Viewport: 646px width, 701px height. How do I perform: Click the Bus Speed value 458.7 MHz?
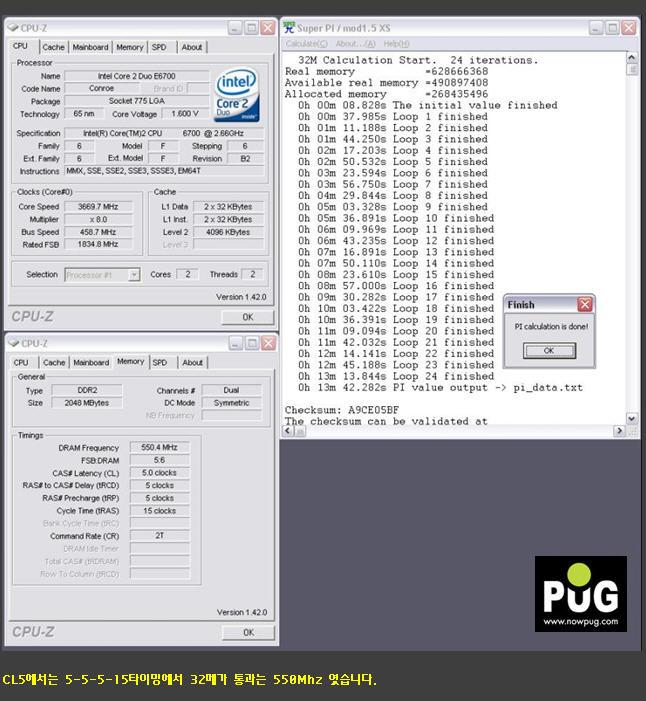pos(98,232)
